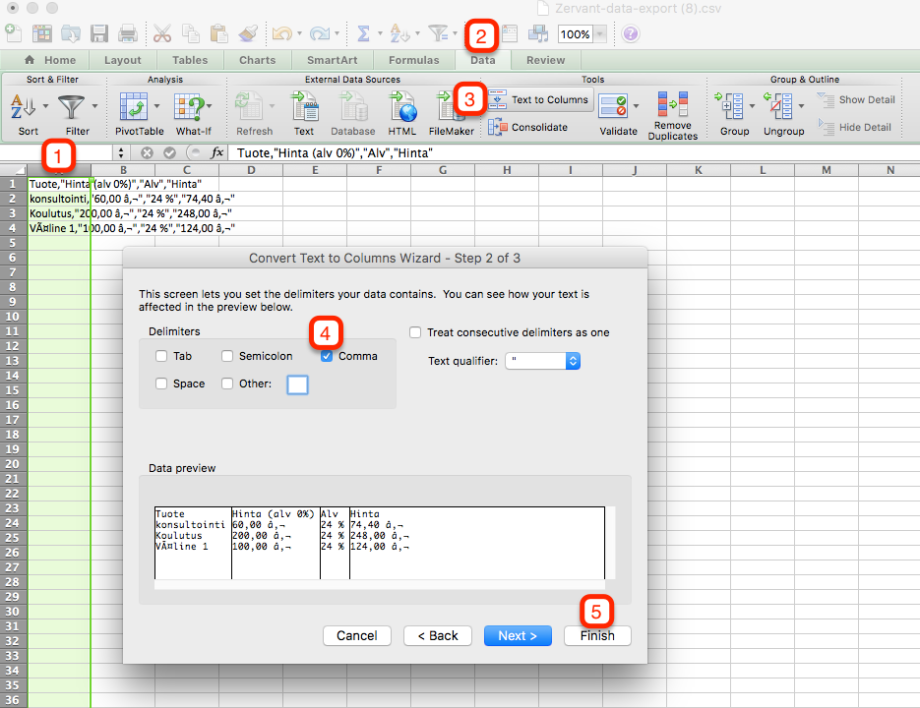The image size is (920, 708).
Task: Expand the What-If dropdown arrow
Action: tap(209, 107)
